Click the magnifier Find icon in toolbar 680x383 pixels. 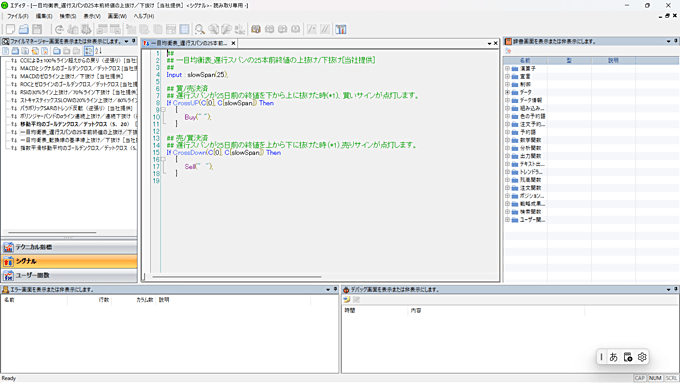(x=199, y=29)
